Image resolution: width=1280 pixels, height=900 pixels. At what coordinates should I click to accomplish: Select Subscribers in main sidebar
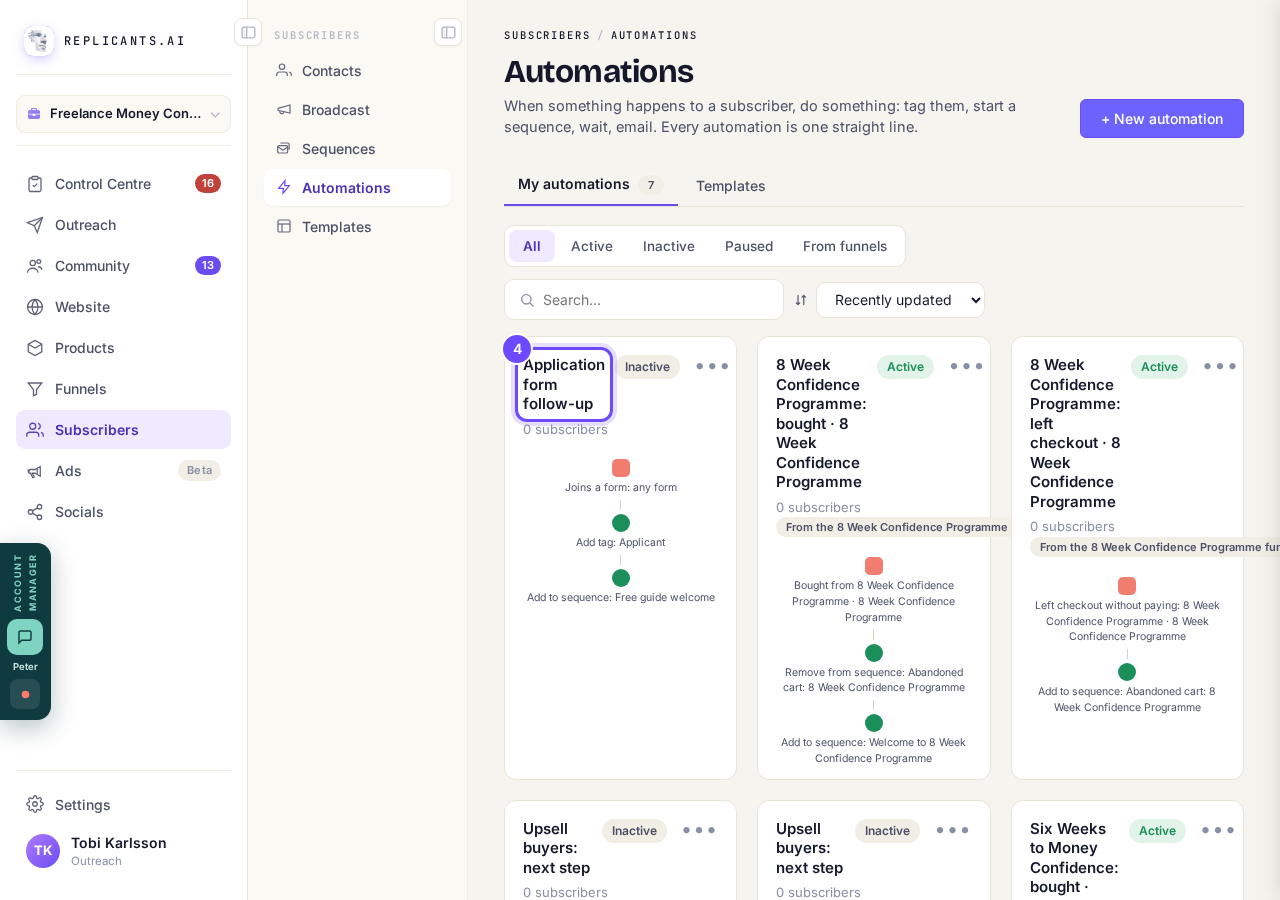[123, 430]
